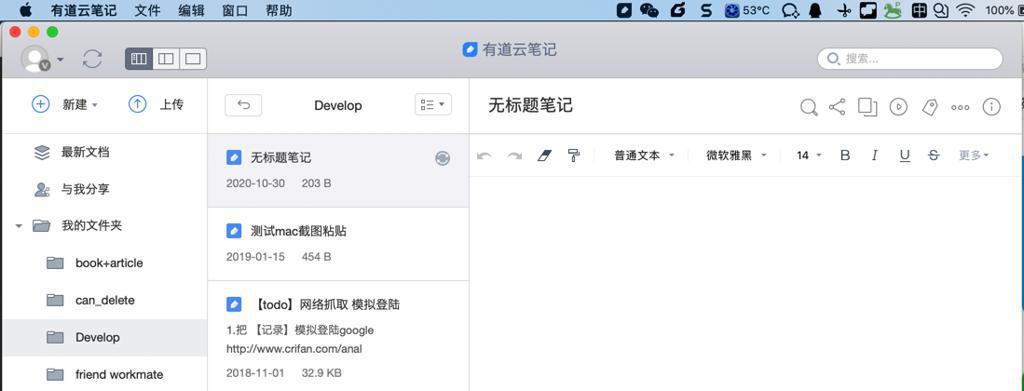Open the Apple menu
1024x391 pixels.
(x=25, y=10)
